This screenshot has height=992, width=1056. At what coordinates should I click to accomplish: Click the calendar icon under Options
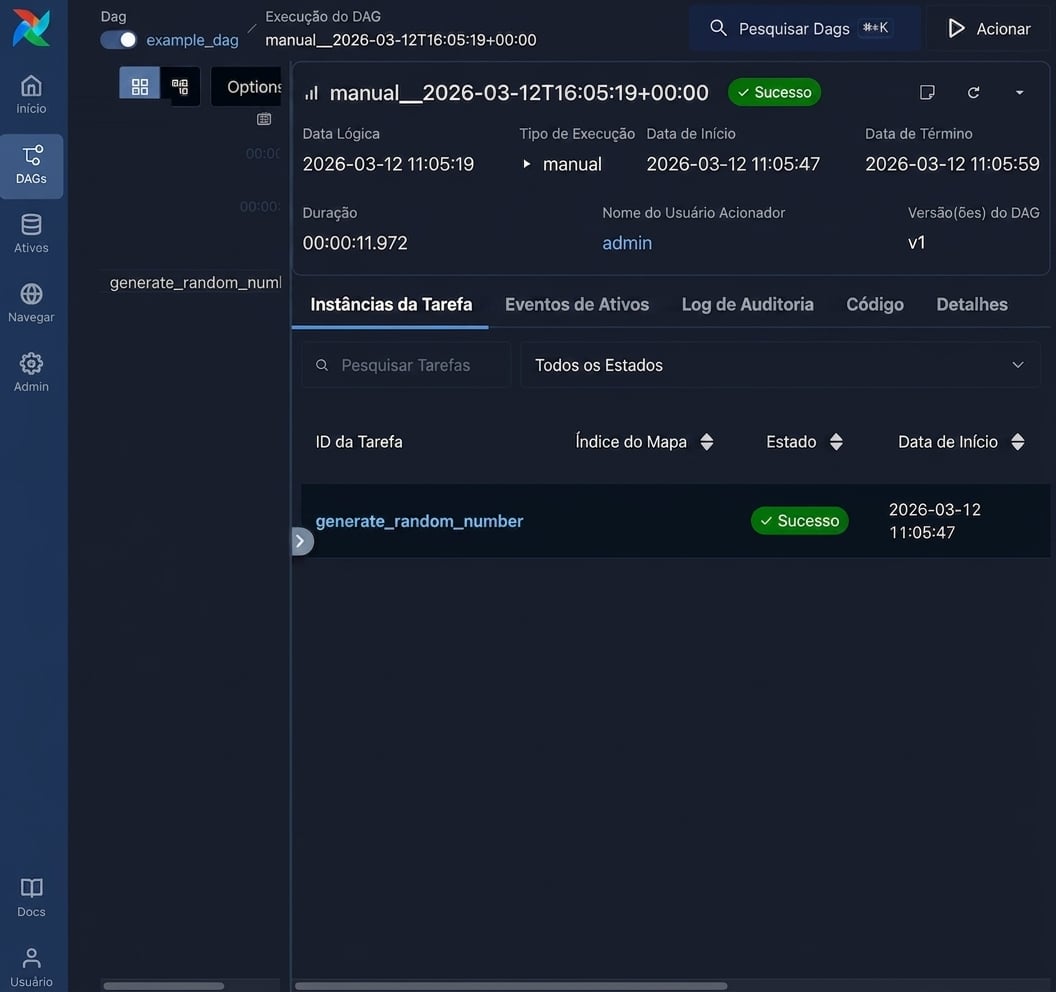tap(264, 119)
